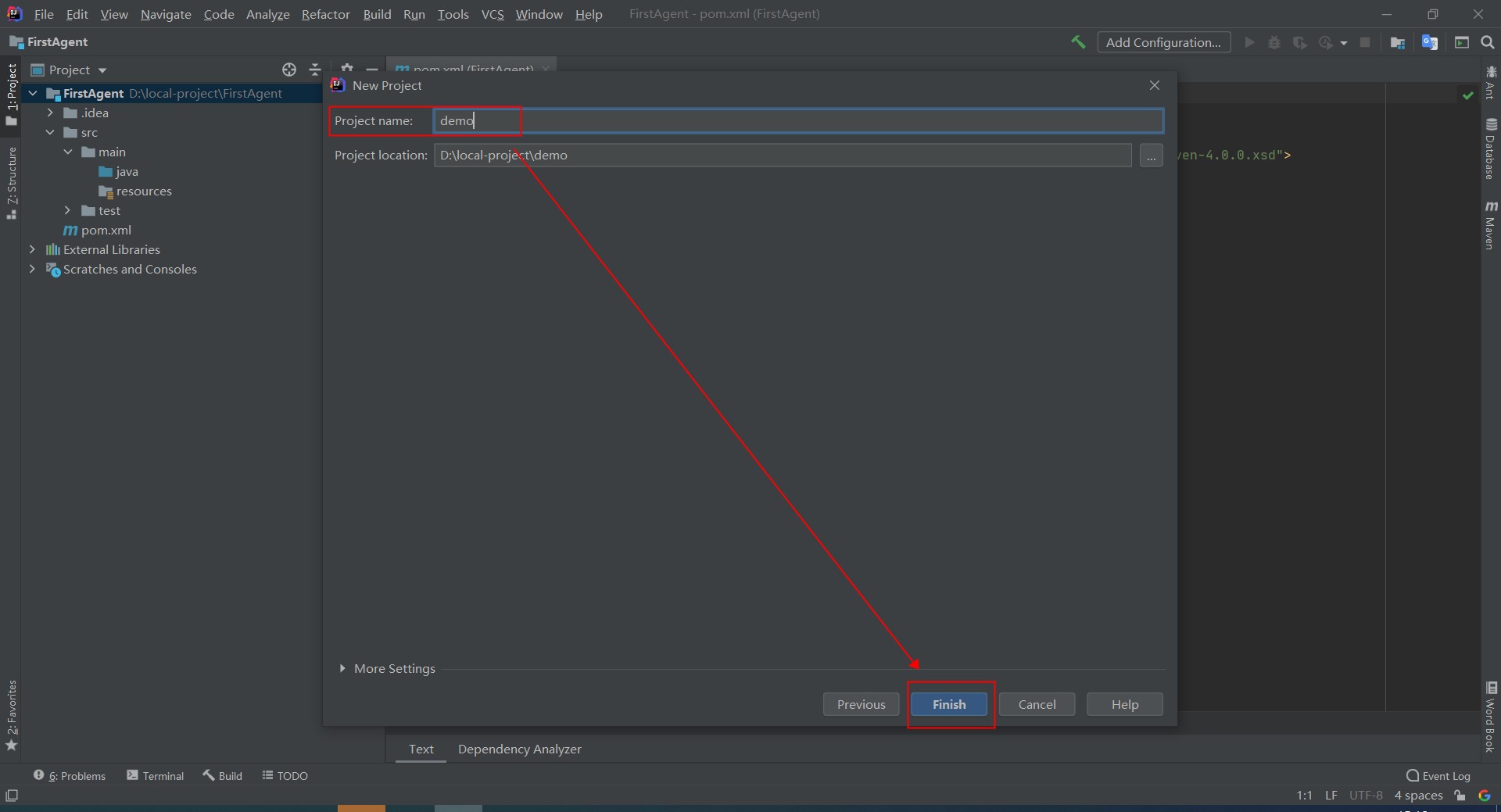Open the VCS menu
The width and height of the screenshot is (1501, 812).
click(x=493, y=14)
